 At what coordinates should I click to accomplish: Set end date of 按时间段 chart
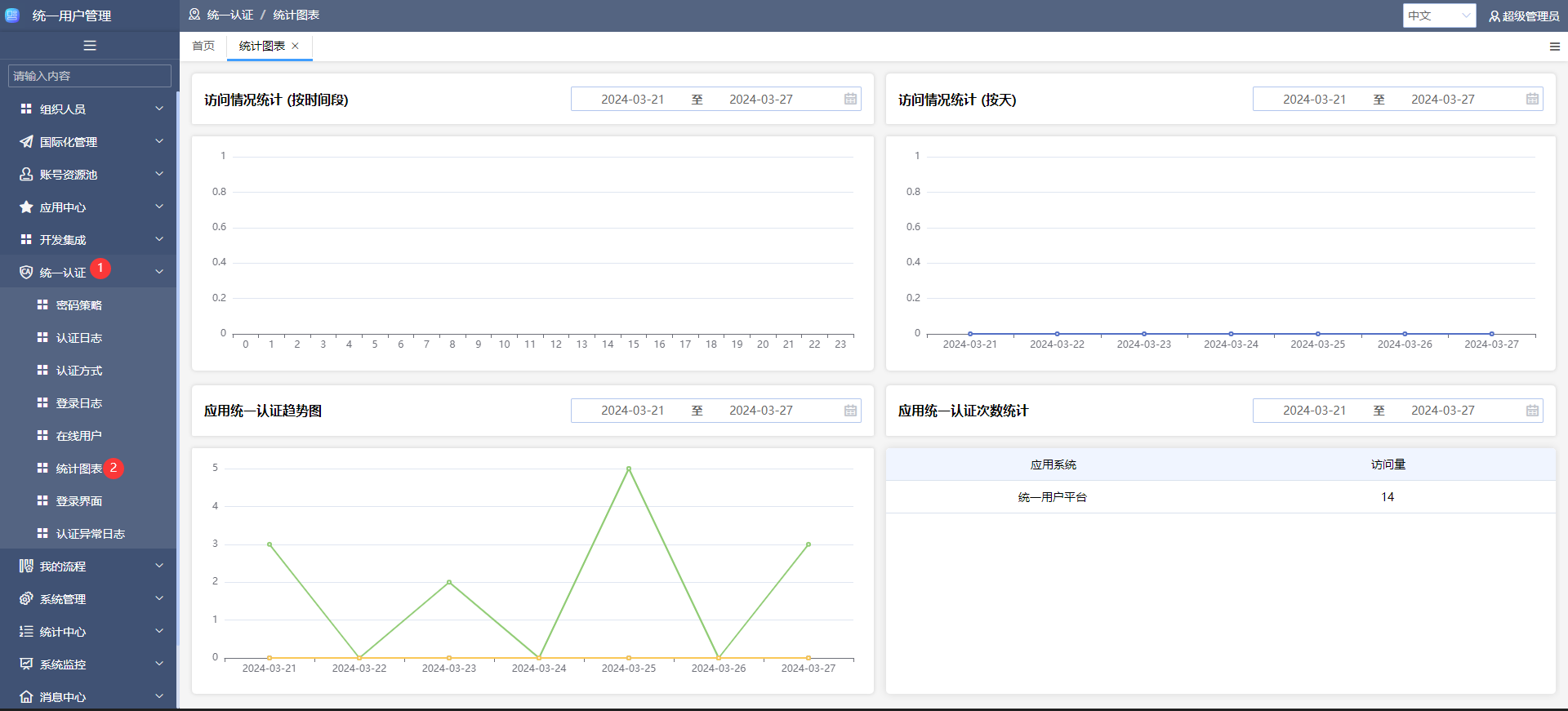[761, 99]
